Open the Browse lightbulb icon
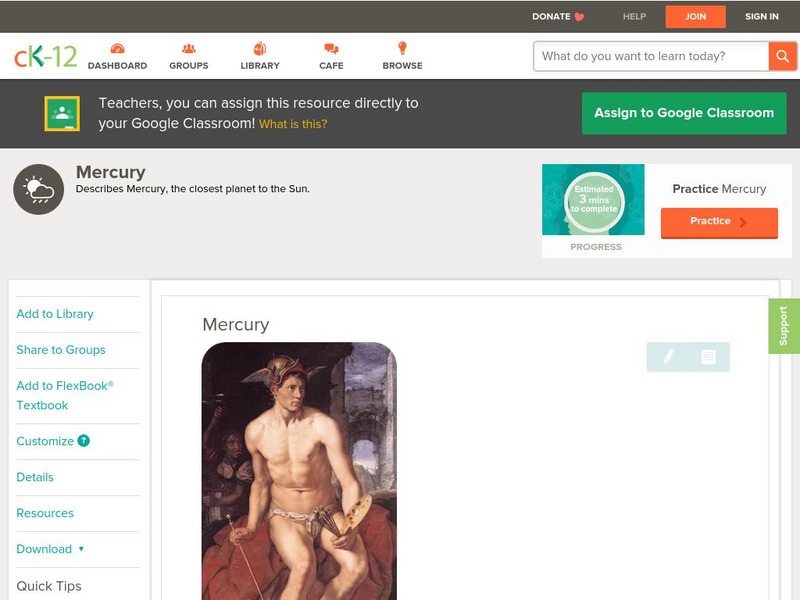Screen dimensions: 800x600 [402, 49]
